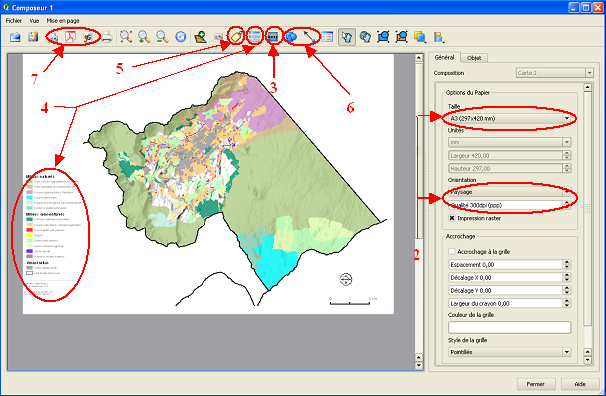The height and width of the screenshot is (396, 606).
Task: Select the add attribute table tool
Action: click(327, 37)
